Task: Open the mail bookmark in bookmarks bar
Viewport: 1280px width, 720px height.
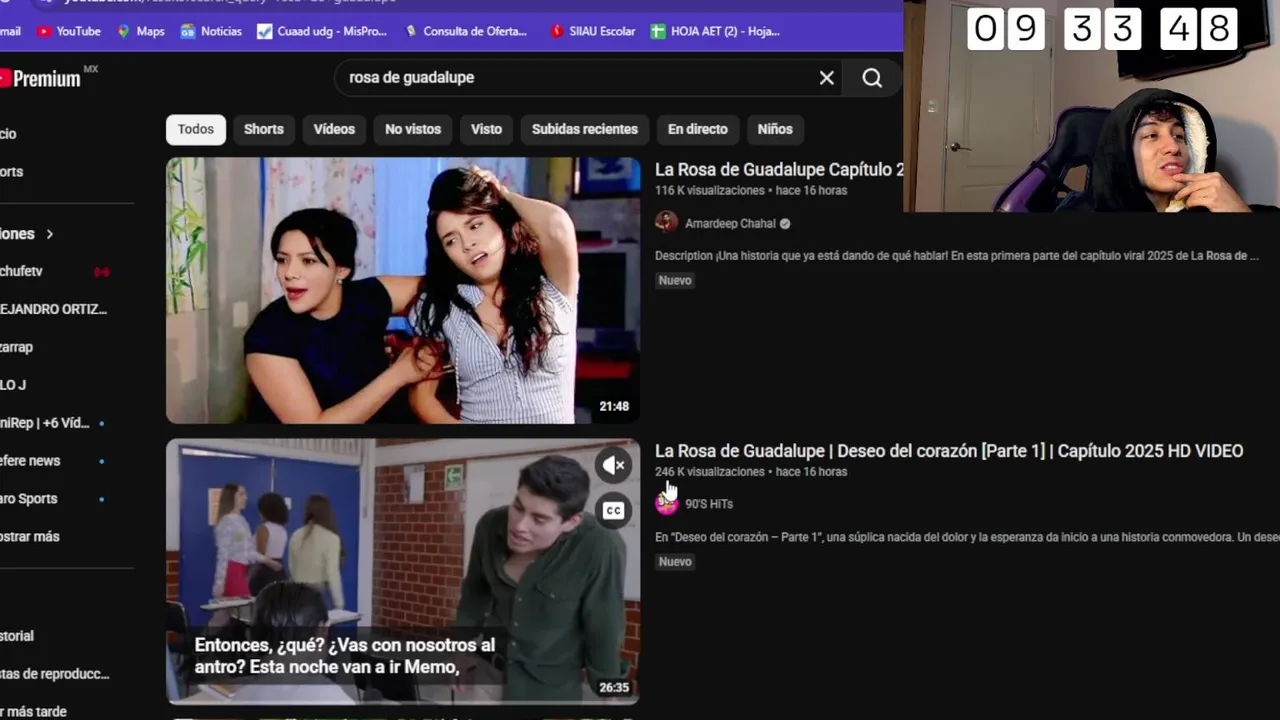Action: [x=10, y=31]
